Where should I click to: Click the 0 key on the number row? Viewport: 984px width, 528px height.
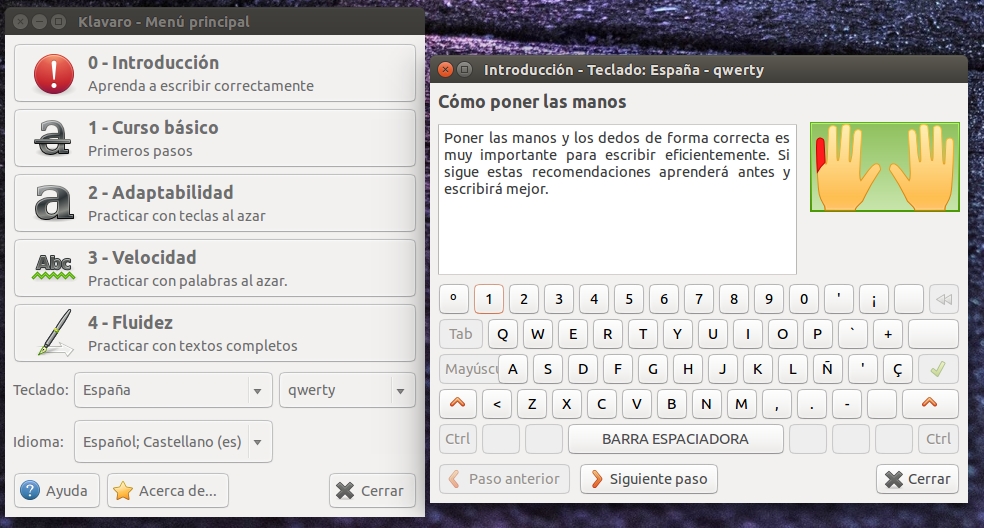pyautogui.click(x=804, y=299)
